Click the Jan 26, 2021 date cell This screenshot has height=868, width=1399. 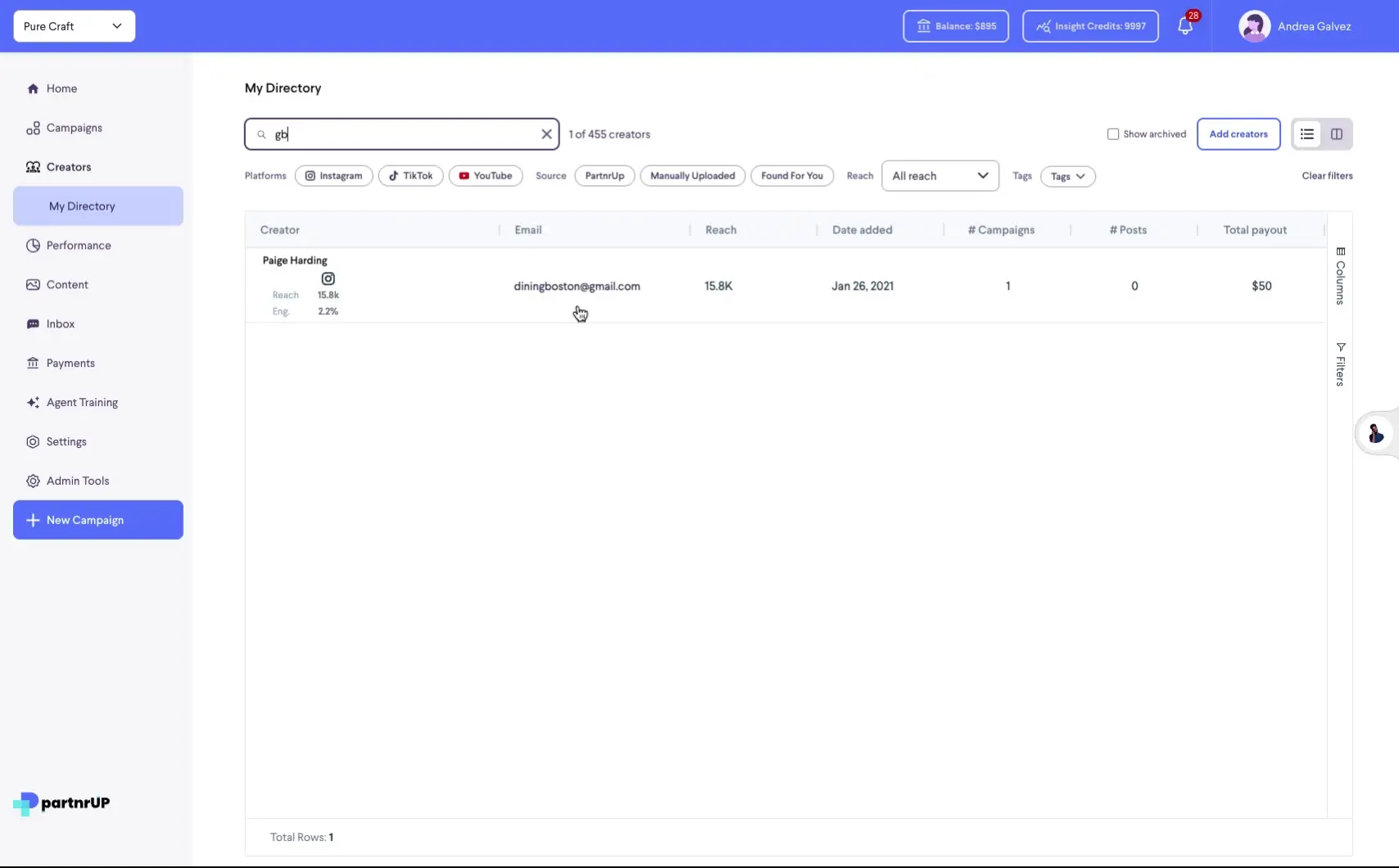tap(862, 286)
